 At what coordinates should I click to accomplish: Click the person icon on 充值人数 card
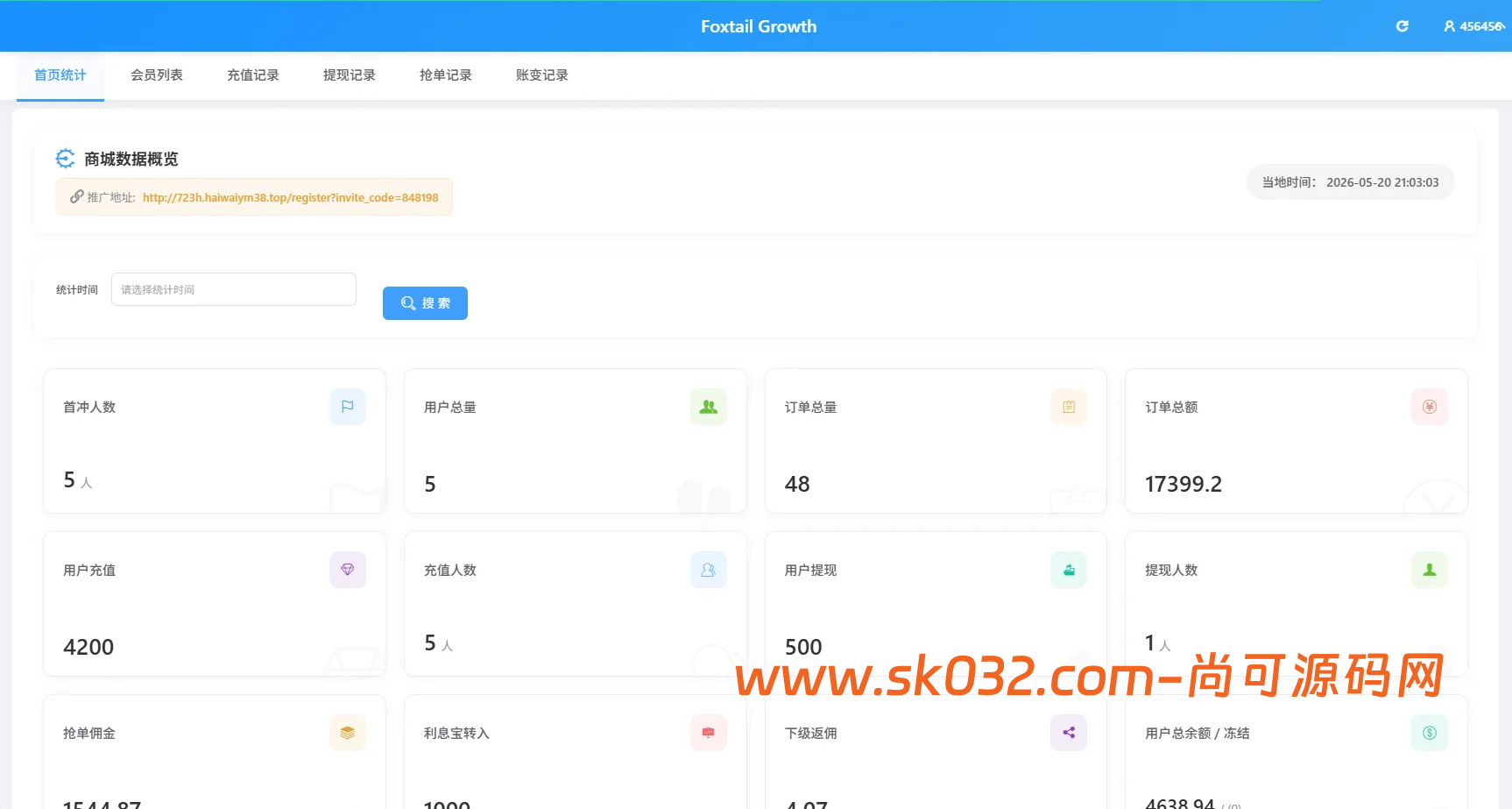(x=709, y=570)
